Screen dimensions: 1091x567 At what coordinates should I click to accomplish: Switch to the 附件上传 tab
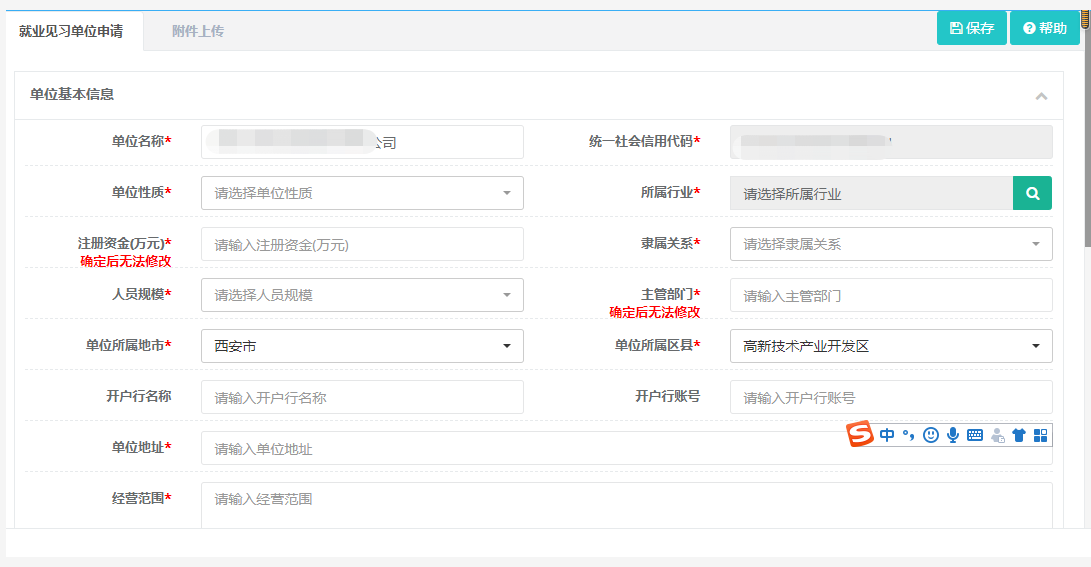[x=197, y=31]
